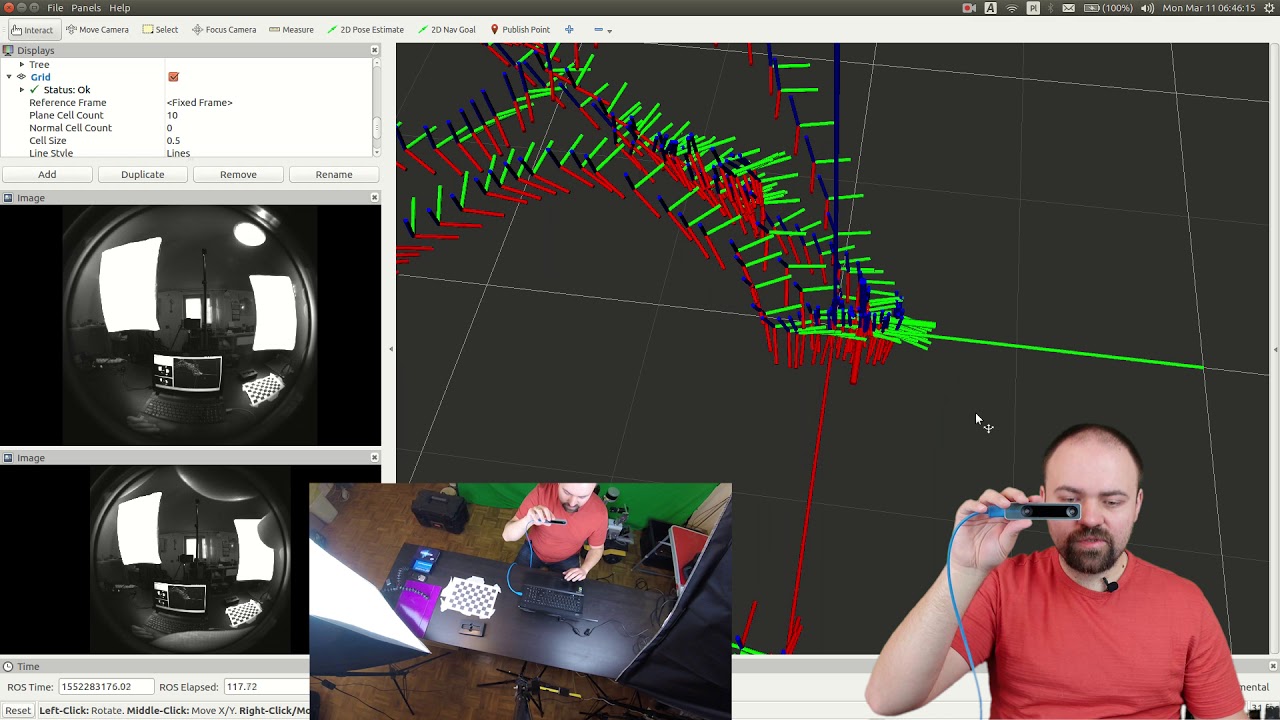This screenshot has height=720, width=1280.
Task: Close the first Image panel
Action: click(375, 198)
